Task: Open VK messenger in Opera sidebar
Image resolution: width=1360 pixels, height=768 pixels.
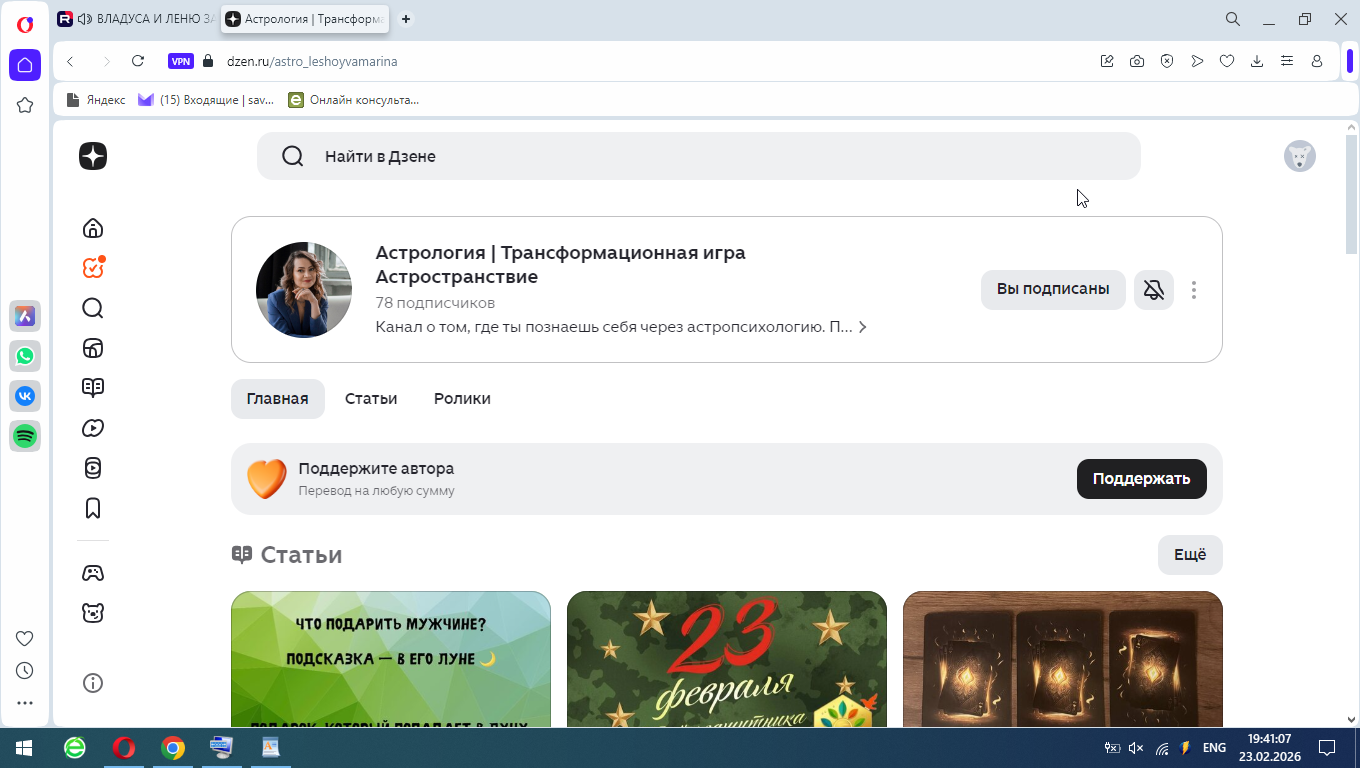Action: pyautogui.click(x=25, y=396)
